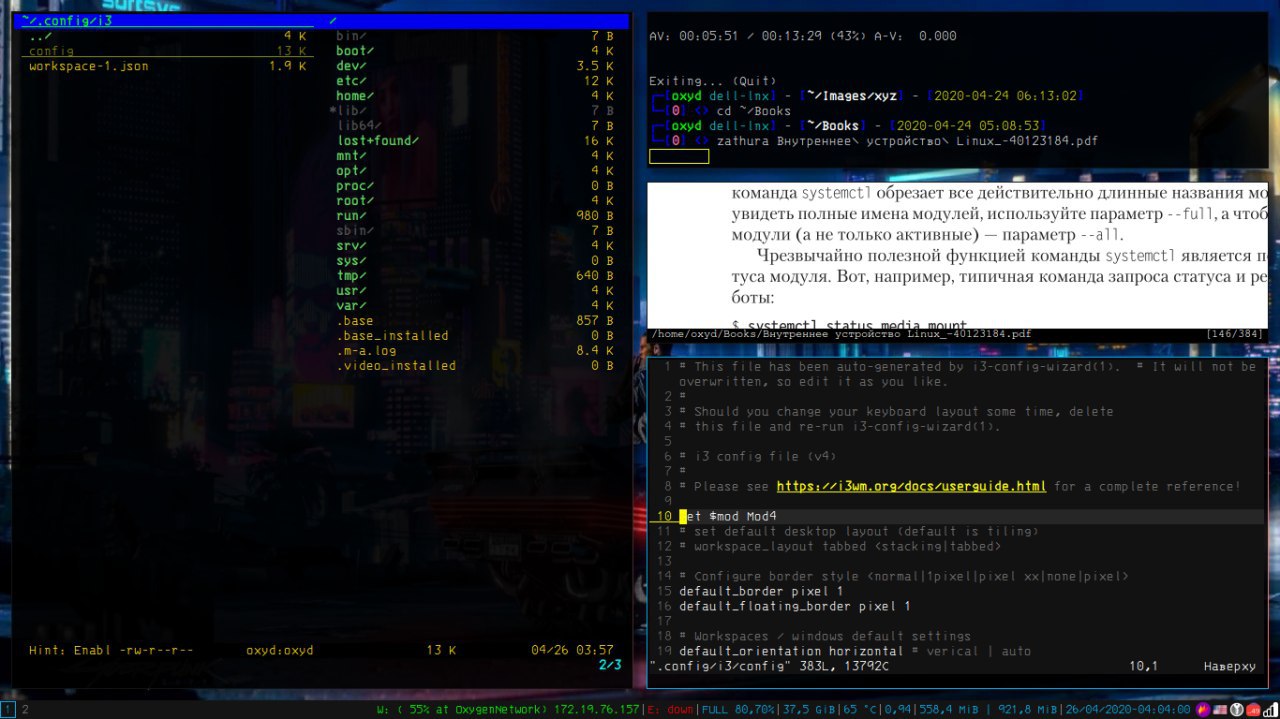Click the parent directory ../ entry in ranger

point(166,36)
